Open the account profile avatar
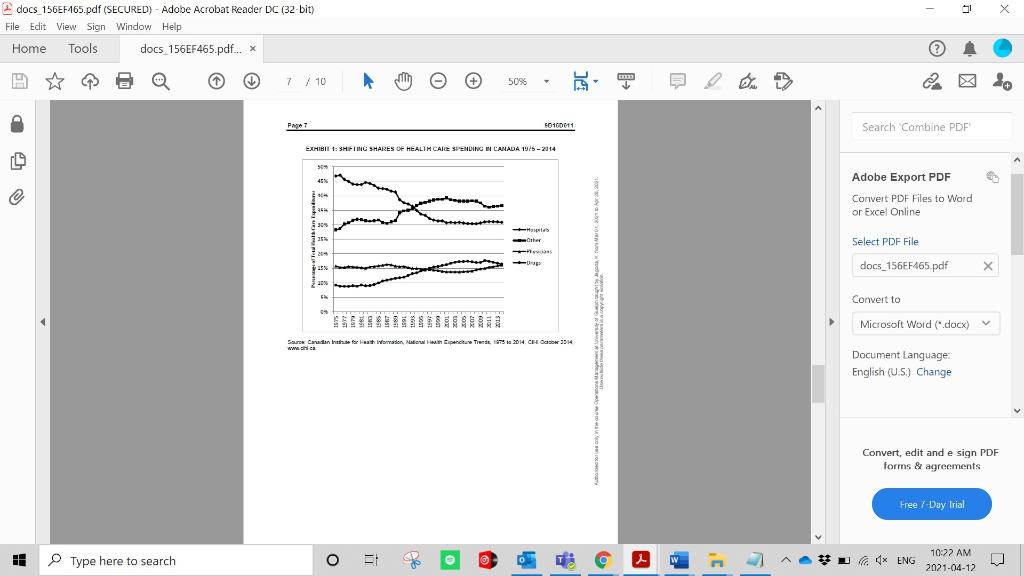 [1002, 48]
